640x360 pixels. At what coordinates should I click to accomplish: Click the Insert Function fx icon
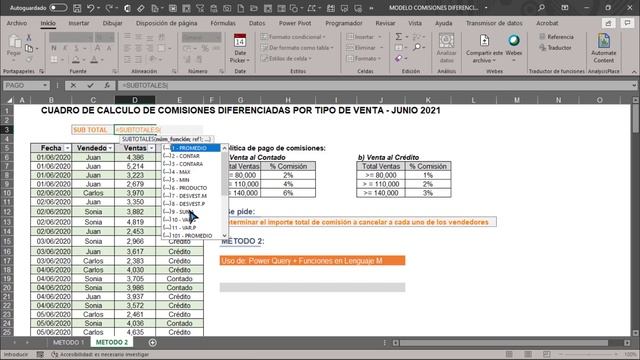(x=107, y=85)
